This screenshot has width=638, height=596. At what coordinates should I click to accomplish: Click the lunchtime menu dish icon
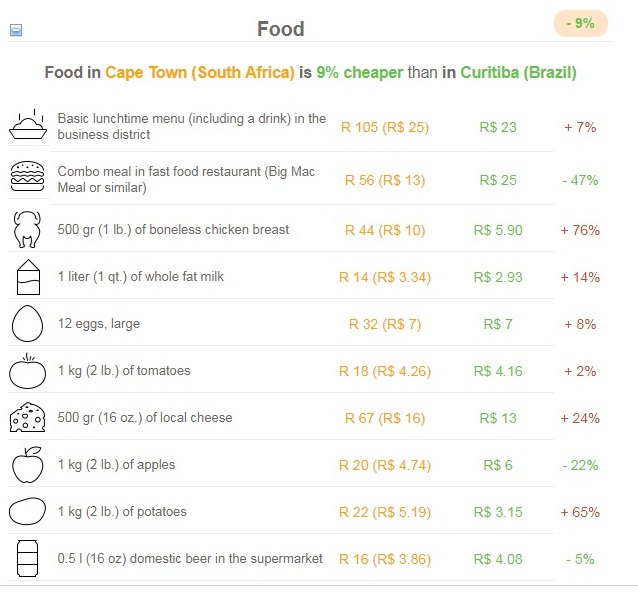pyautogui.click(x=27, y=127)
